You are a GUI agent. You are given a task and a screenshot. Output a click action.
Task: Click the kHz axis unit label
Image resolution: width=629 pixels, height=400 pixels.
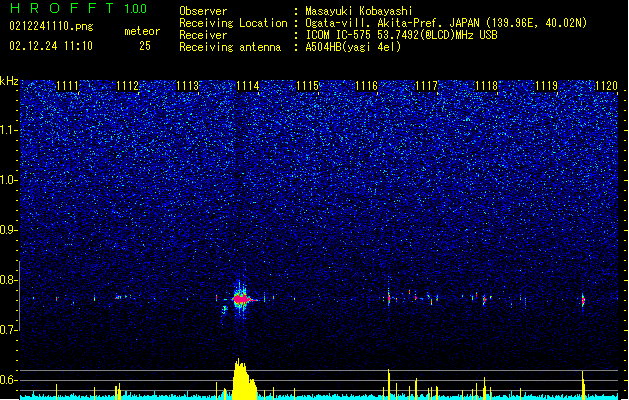pyautogui.click(x=9, y=81)
